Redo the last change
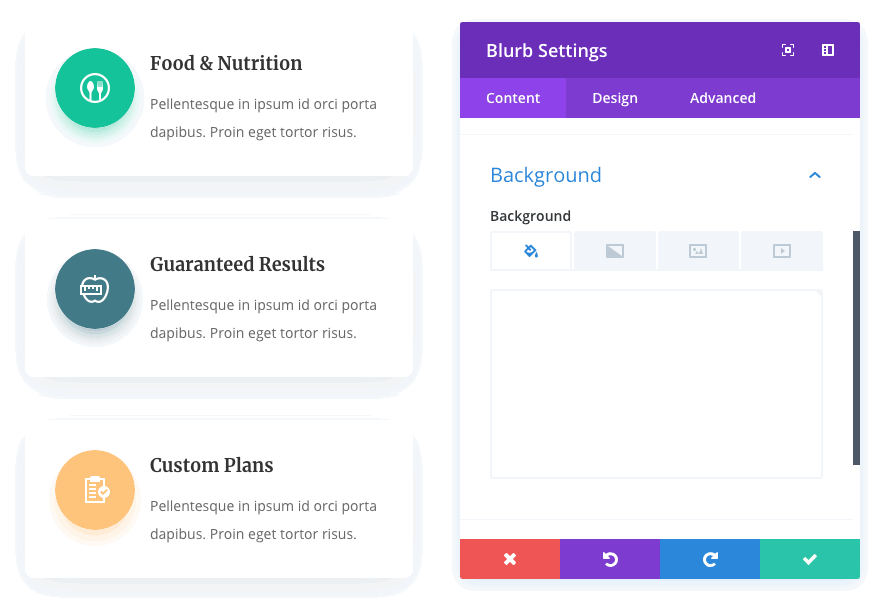880x603 pixels. tap(710, 559)
